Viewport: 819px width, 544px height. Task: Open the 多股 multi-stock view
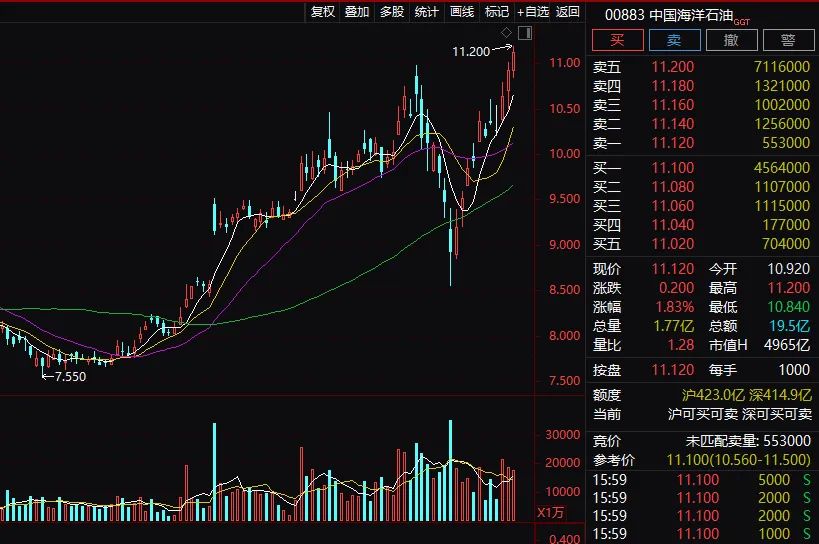click(x=392, y=12)
